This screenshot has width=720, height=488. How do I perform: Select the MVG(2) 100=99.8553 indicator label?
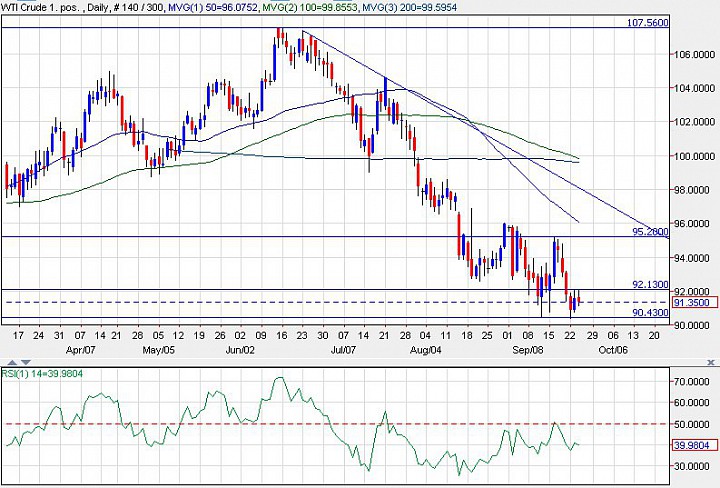point(310,7)
